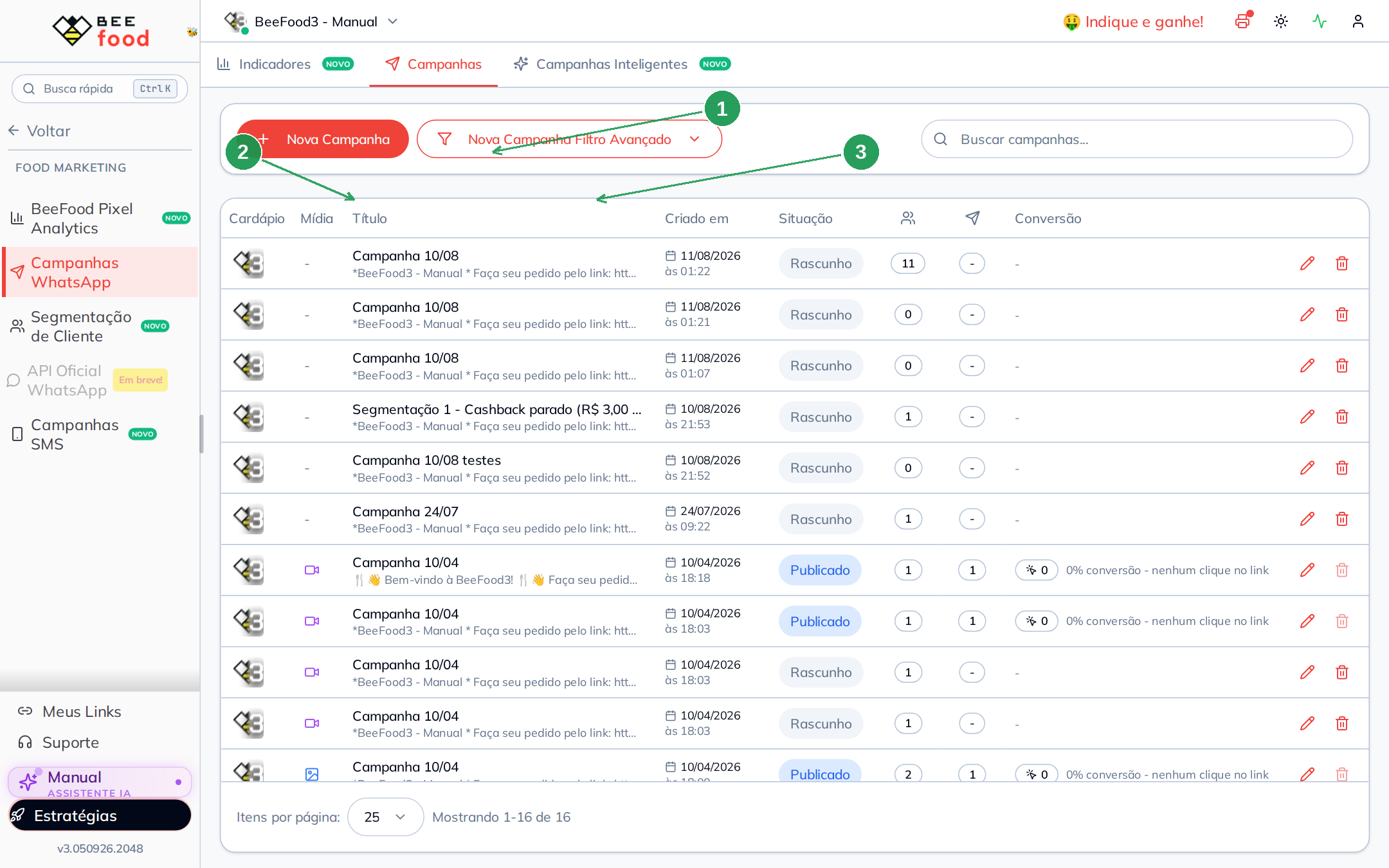Delete the Campanha 10/08 created at 01:22
This screenshot has width=1389, height=868.
[x=1342, y=263]
